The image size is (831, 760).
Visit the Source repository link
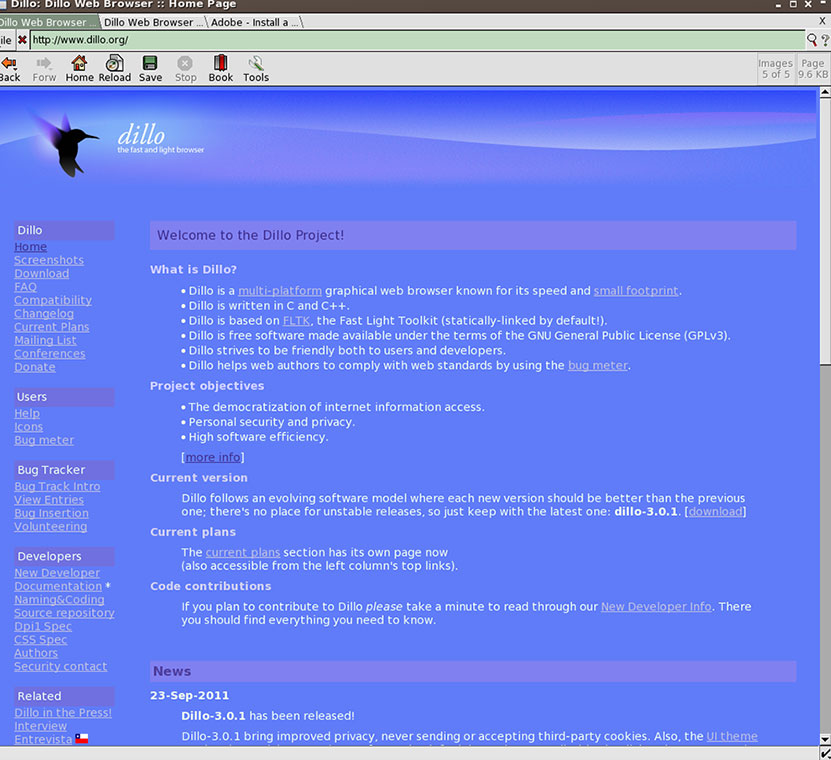[64, 613]
